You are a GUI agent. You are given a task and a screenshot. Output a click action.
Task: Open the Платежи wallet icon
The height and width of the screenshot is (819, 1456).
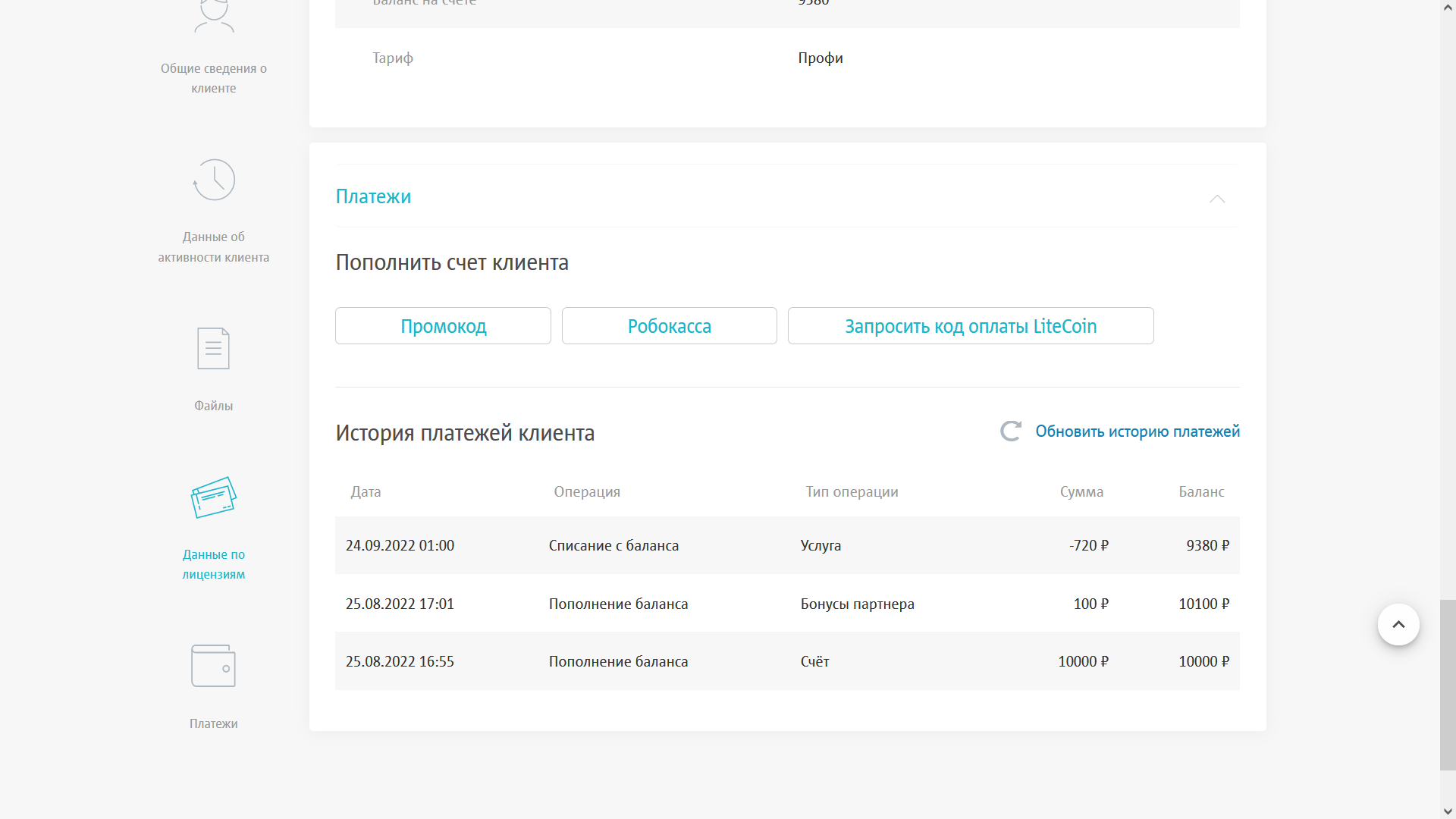click(213, 666)
